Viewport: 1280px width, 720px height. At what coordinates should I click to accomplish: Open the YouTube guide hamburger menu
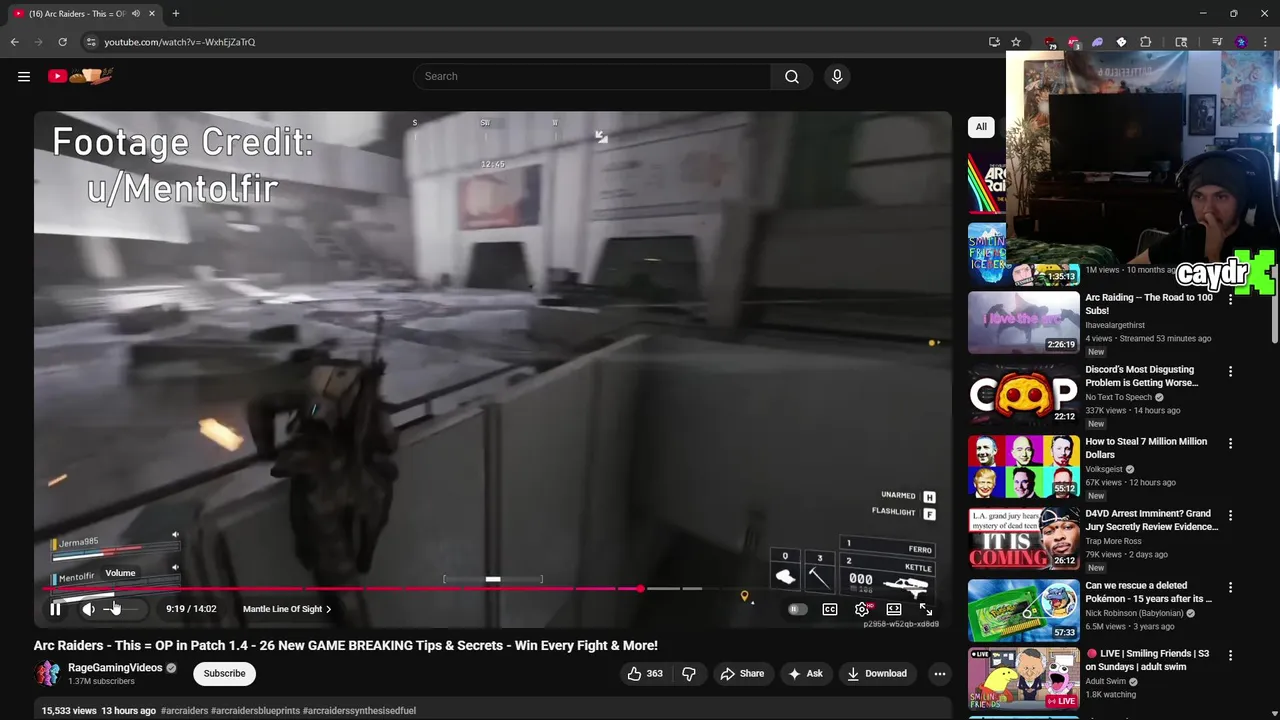point(24,76)
